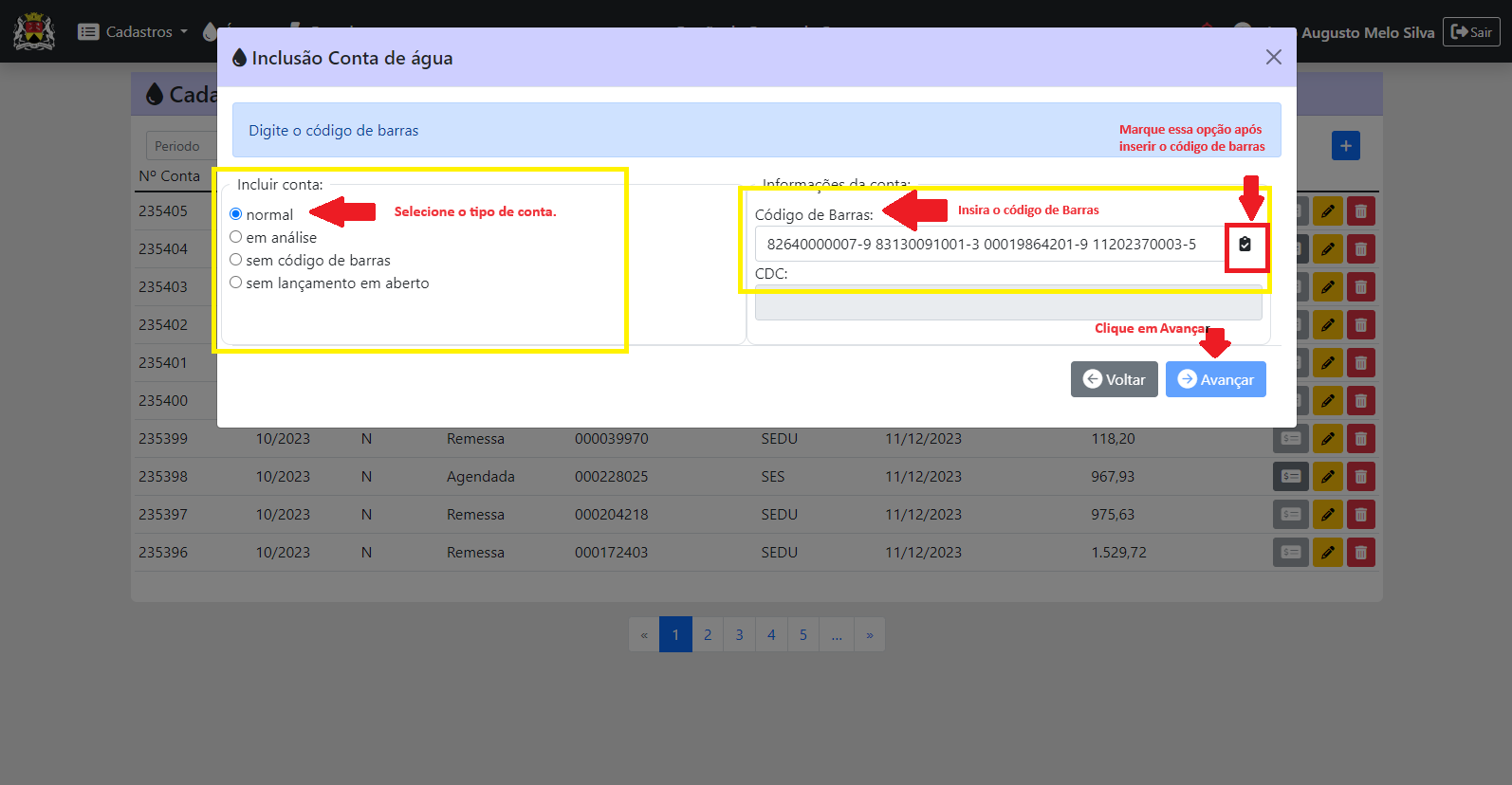Click the payment slip icon for conta 235399
The height and width of the screenshot is (785, 1512).
(1290, 439)
